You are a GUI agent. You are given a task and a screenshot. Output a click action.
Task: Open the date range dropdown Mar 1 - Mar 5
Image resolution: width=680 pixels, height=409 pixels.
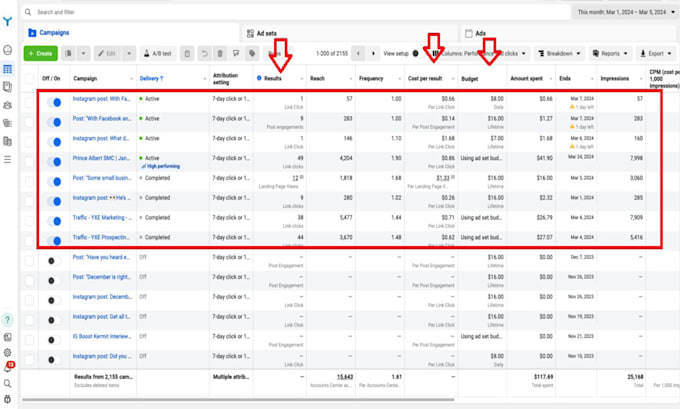pyautogui.click(x=626, y=12)
